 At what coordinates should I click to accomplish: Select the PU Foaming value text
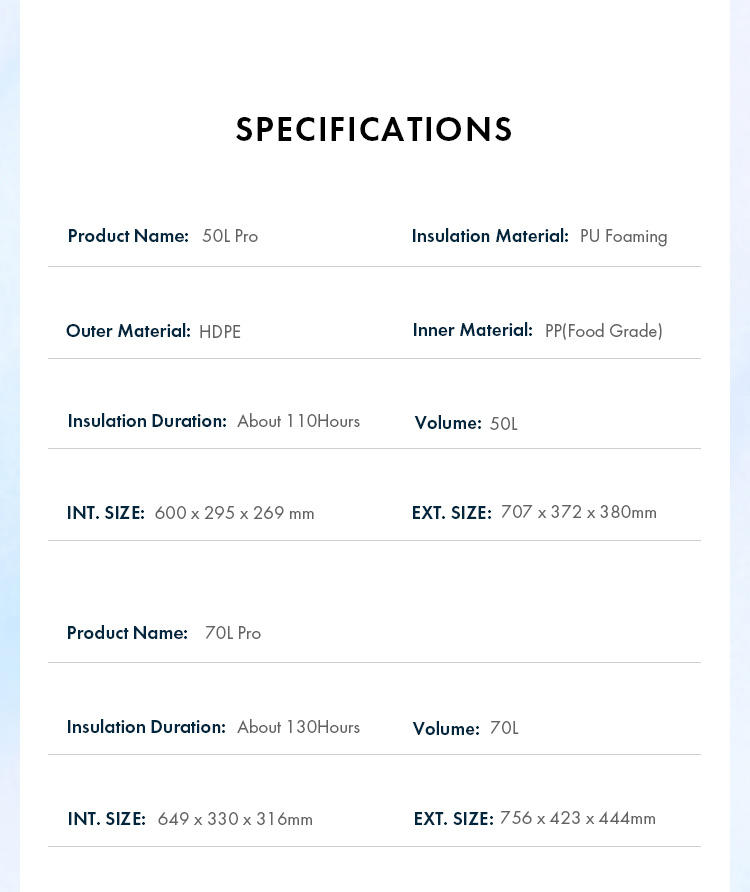(x=623, y=236)
